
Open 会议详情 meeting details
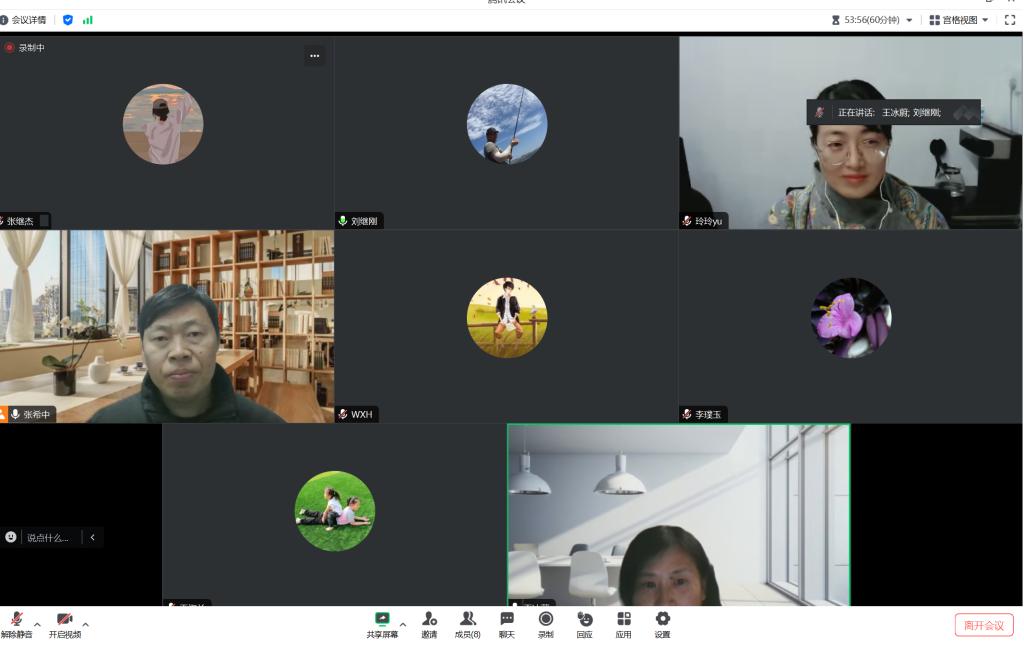click(24, 20)
